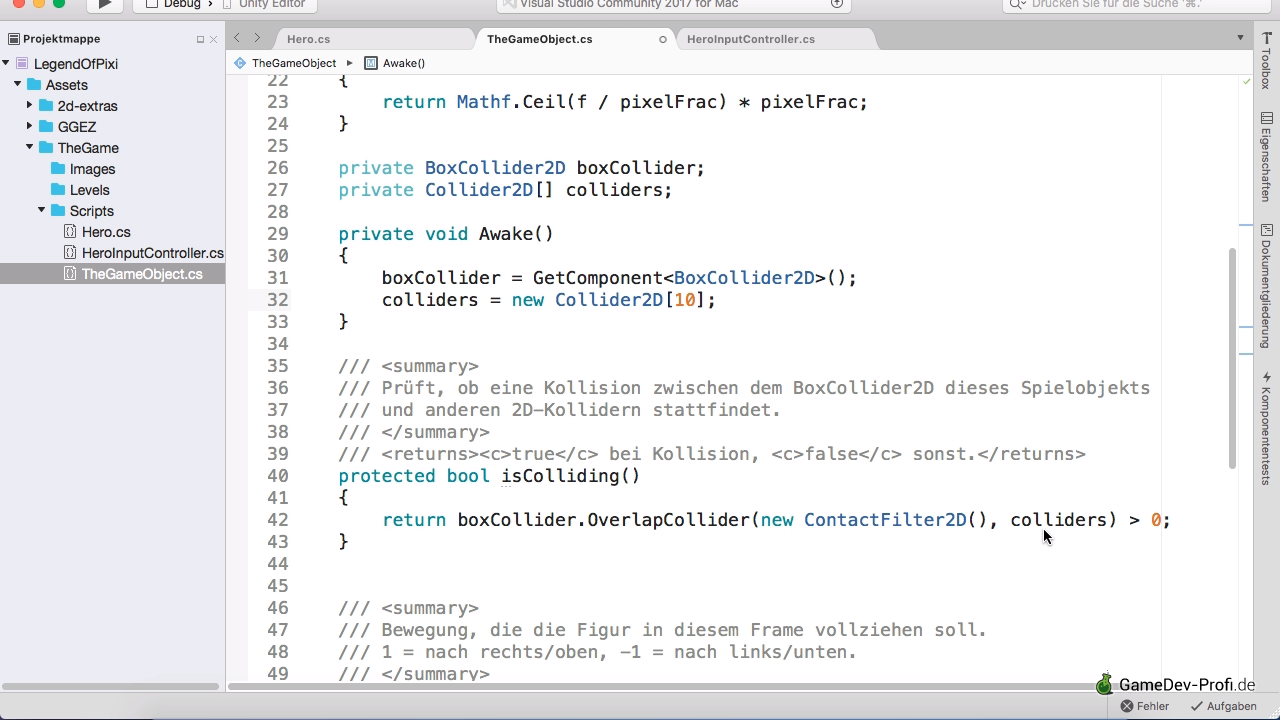1280x720 pixels.
Task: Open the Toolbox side panel
Action: point(1266,60)
